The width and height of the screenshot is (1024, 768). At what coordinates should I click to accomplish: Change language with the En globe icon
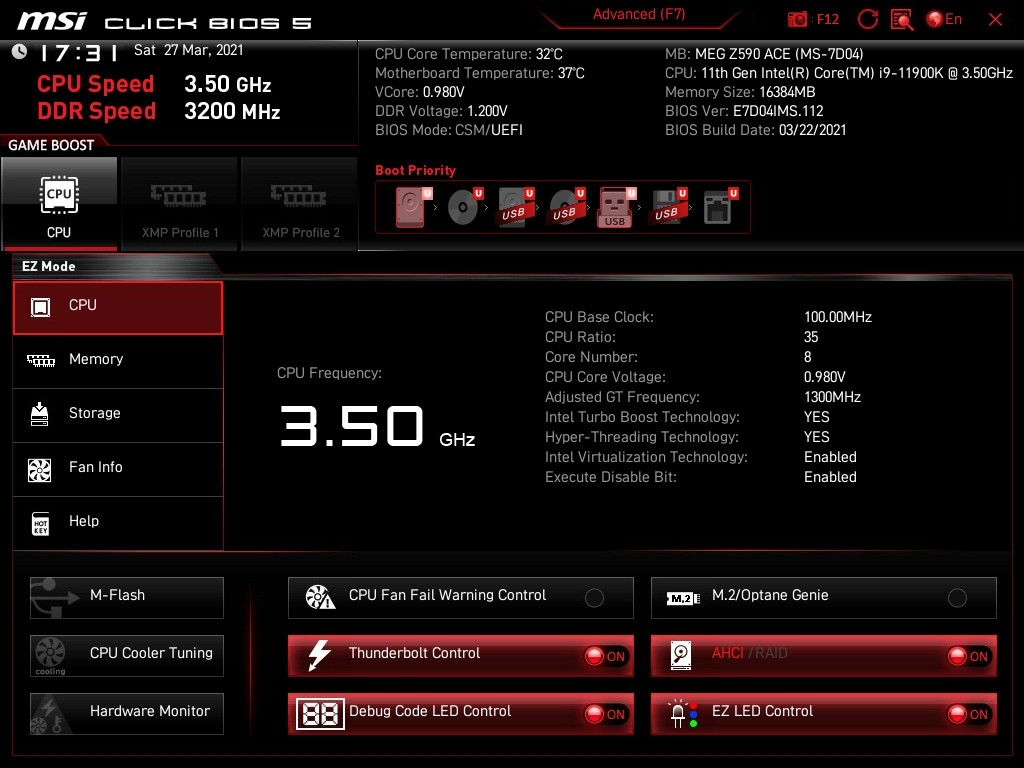944,19
